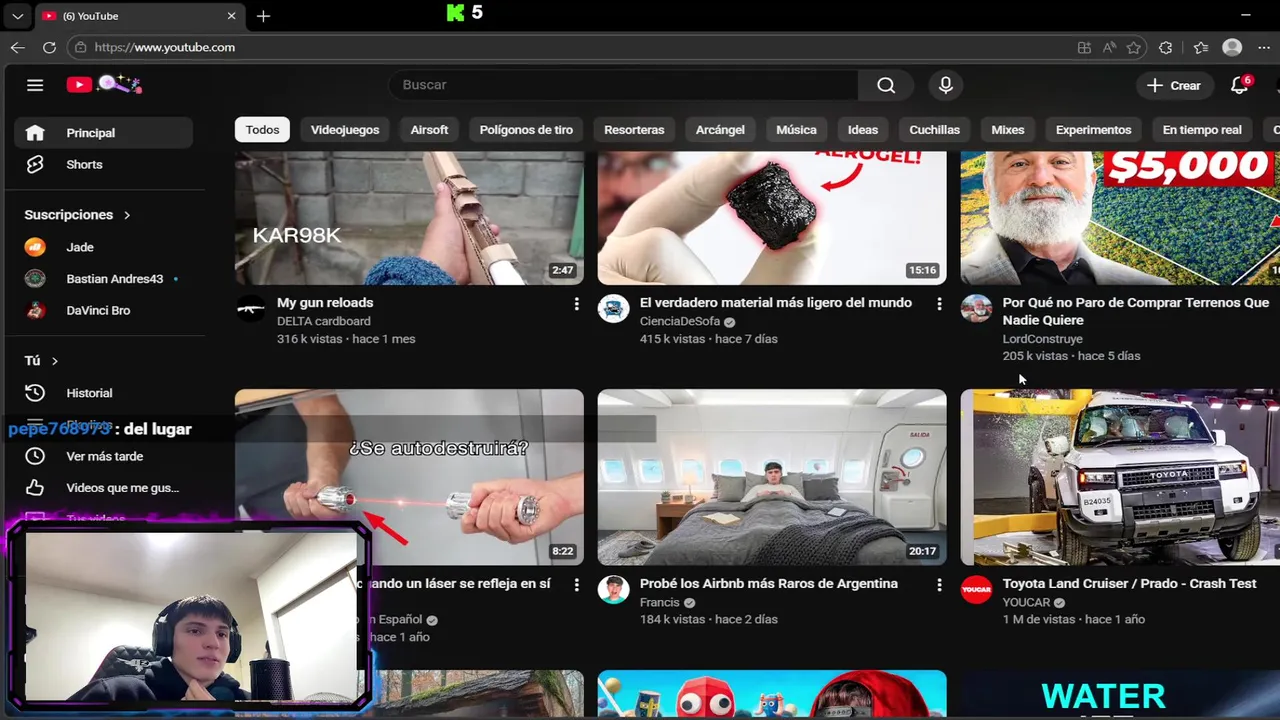Open the WATER video thumbnail

click(x=1120, y=694)
